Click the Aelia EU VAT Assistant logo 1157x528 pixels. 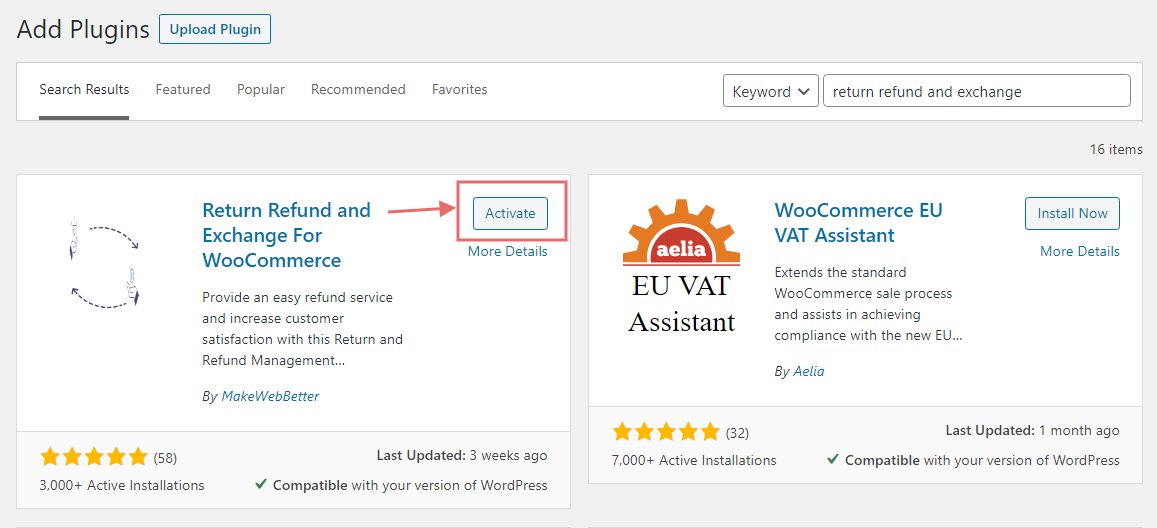tap(682, 267)
